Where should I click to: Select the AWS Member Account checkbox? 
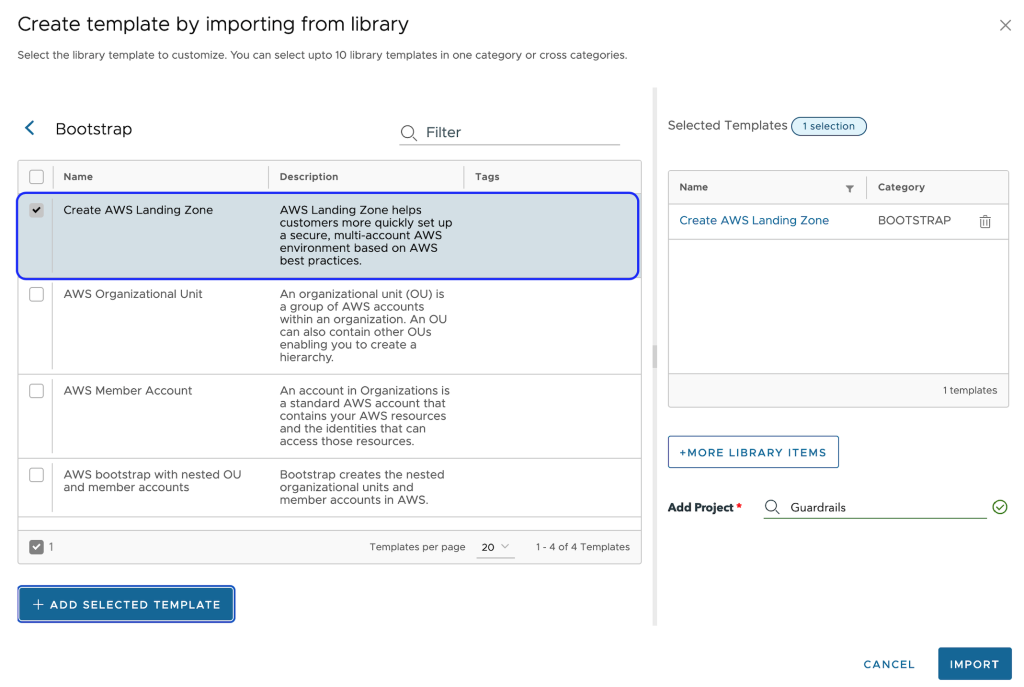[37, 391]
